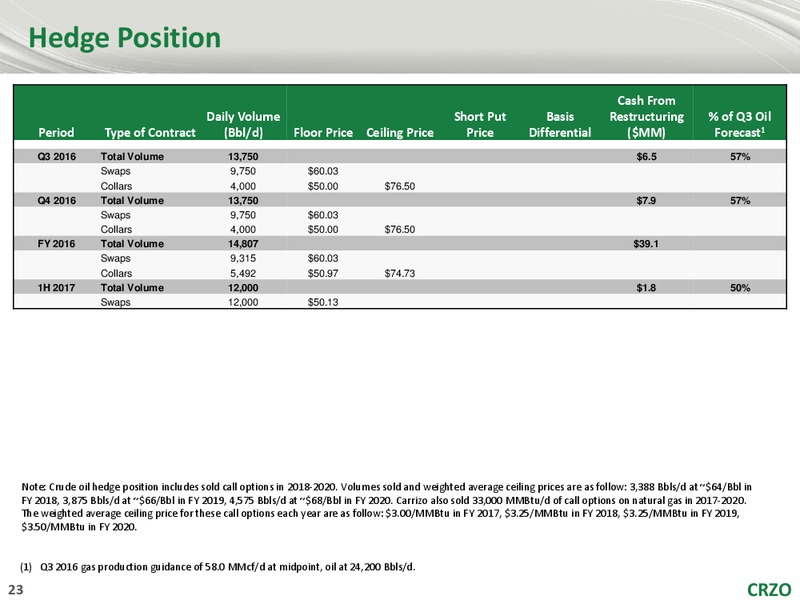This screenshot has width=800, height=600.
Task: Click the "50%" forecast percentage
Action: point(740,288)
